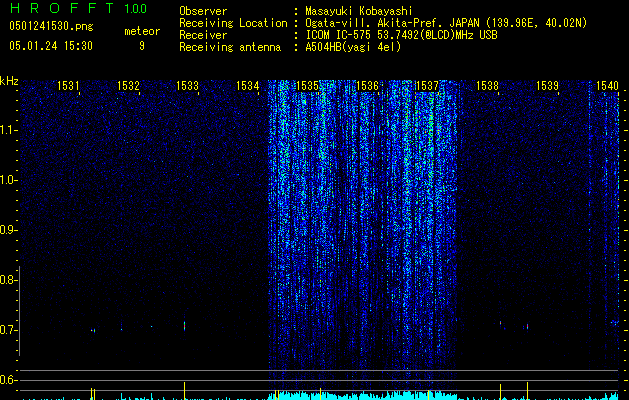Click the 1.1 kHz frequency label
Viewport: 629px width, 400px height.
click(8, 130)
